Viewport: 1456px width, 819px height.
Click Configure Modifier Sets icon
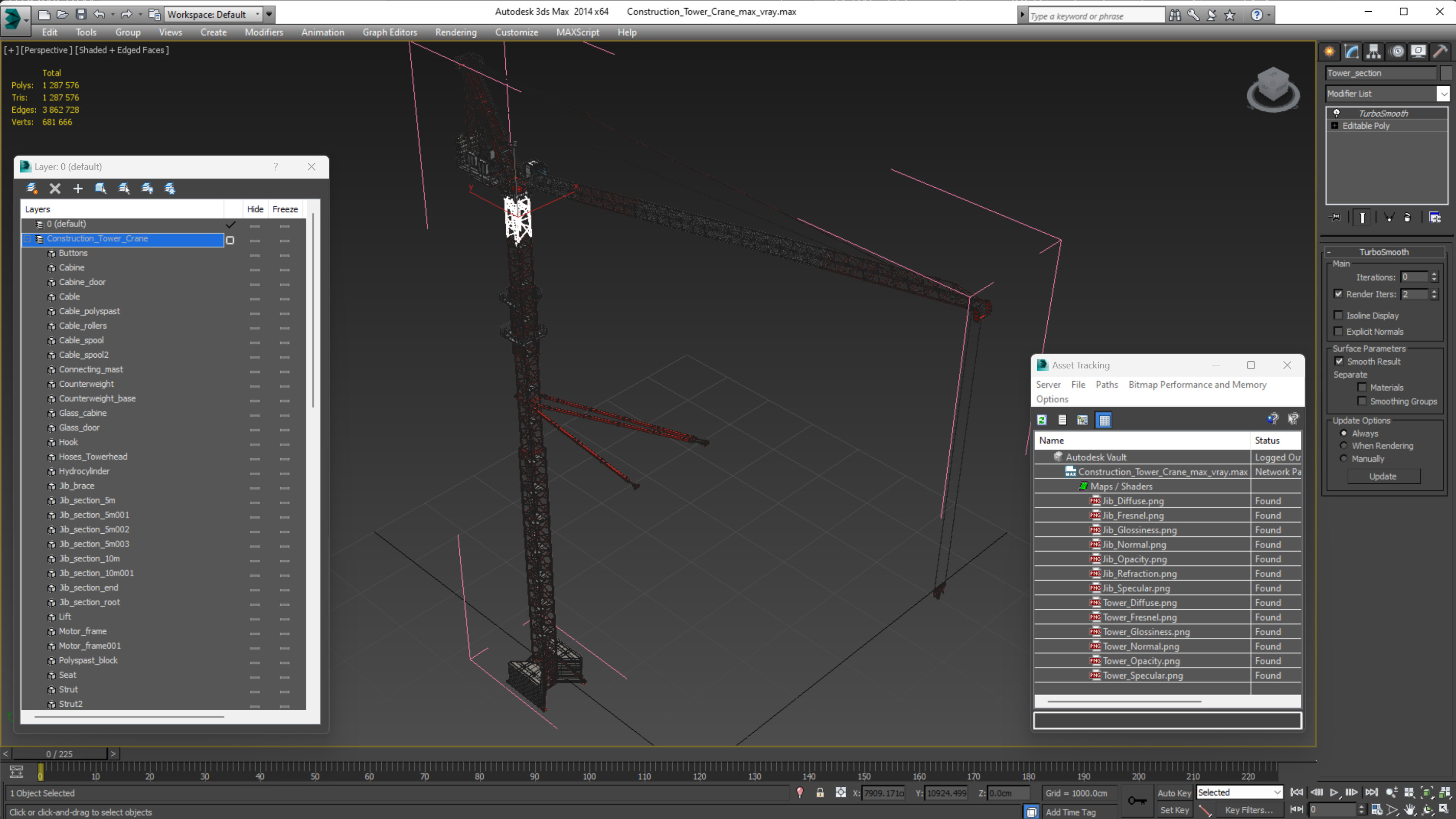click(1435, 217)
